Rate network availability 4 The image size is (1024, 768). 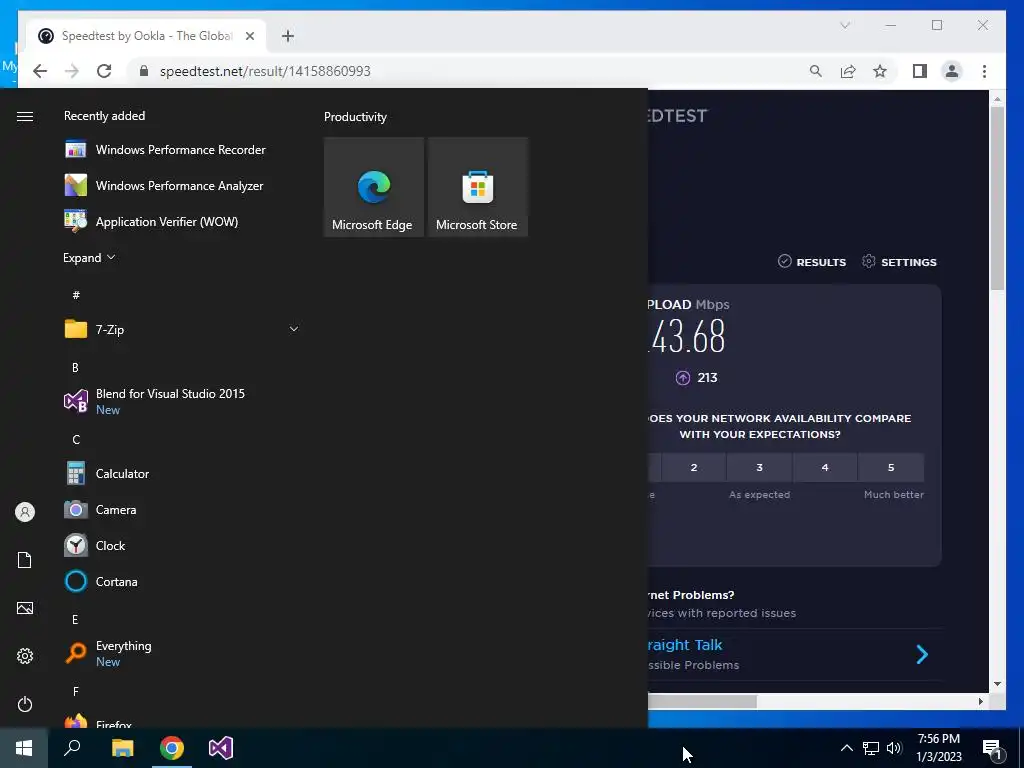pos(825,468)
